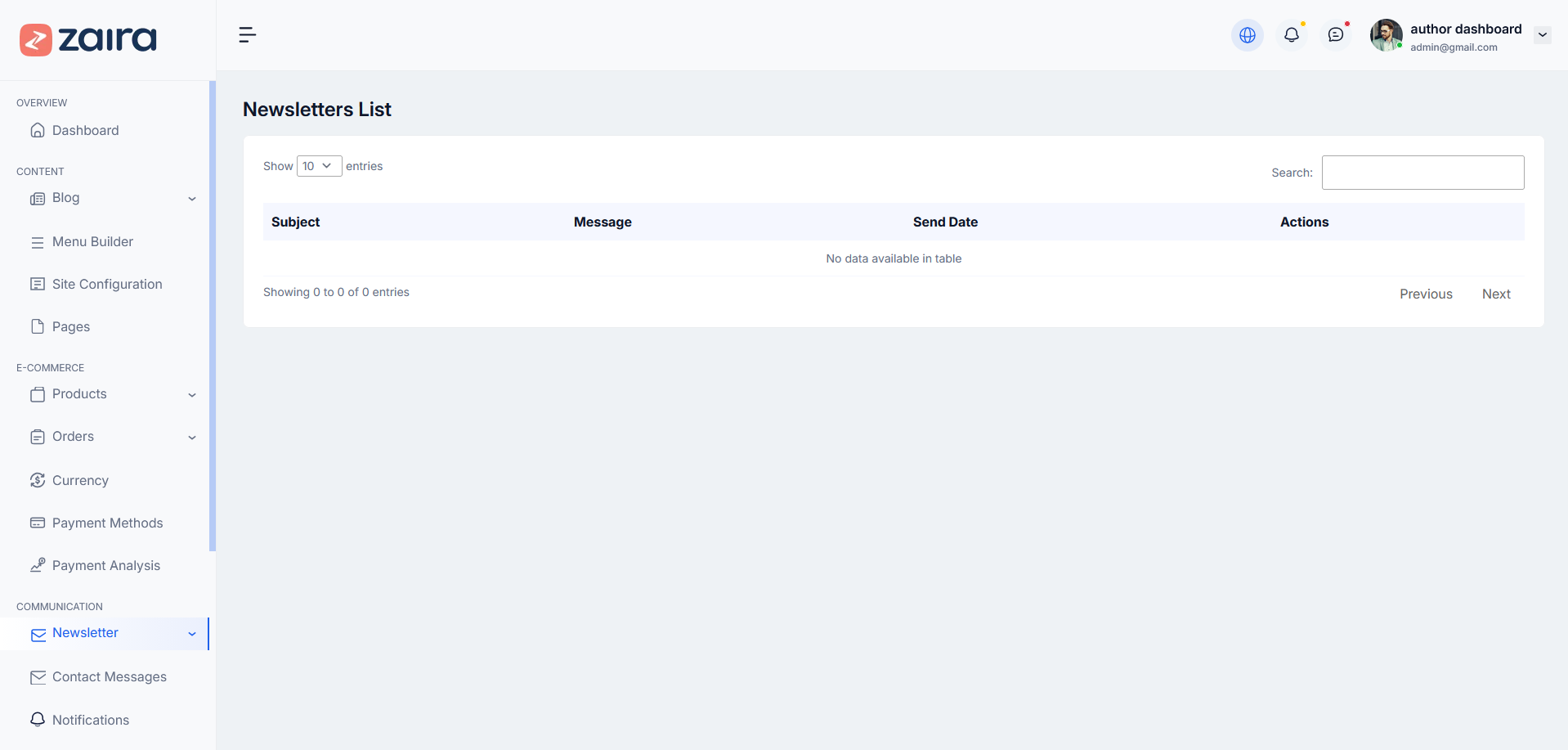Click the Next pagination button
This screenshot has width=1568, height=750.
[1495, 294]
